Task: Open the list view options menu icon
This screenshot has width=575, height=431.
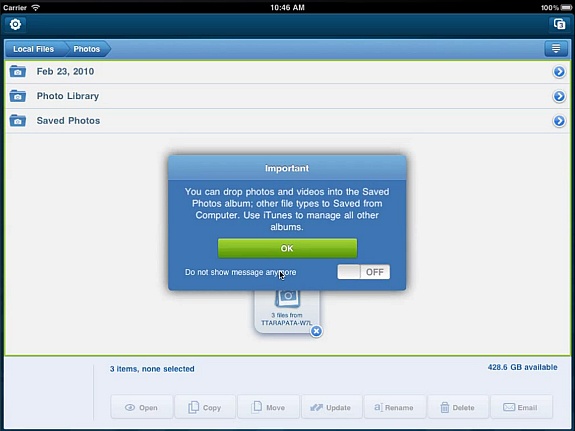Action: tap(556, 48)
